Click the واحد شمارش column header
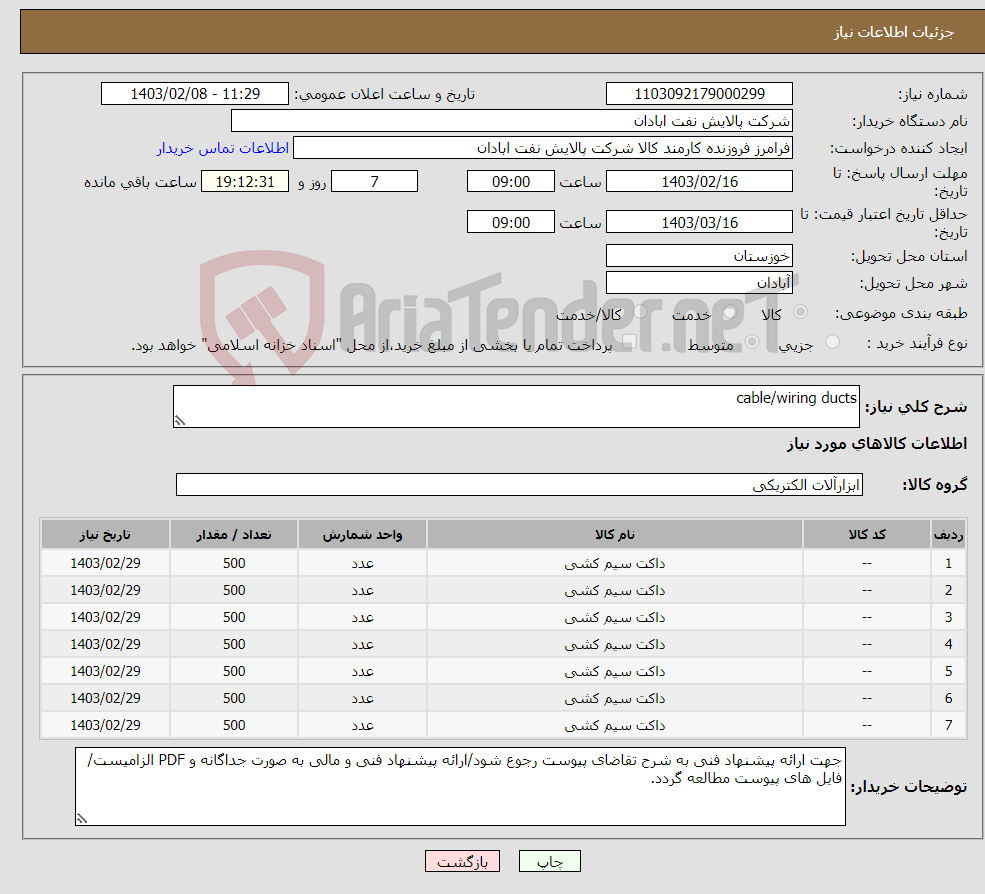This screenshot has width=985, height=894. 362,535
